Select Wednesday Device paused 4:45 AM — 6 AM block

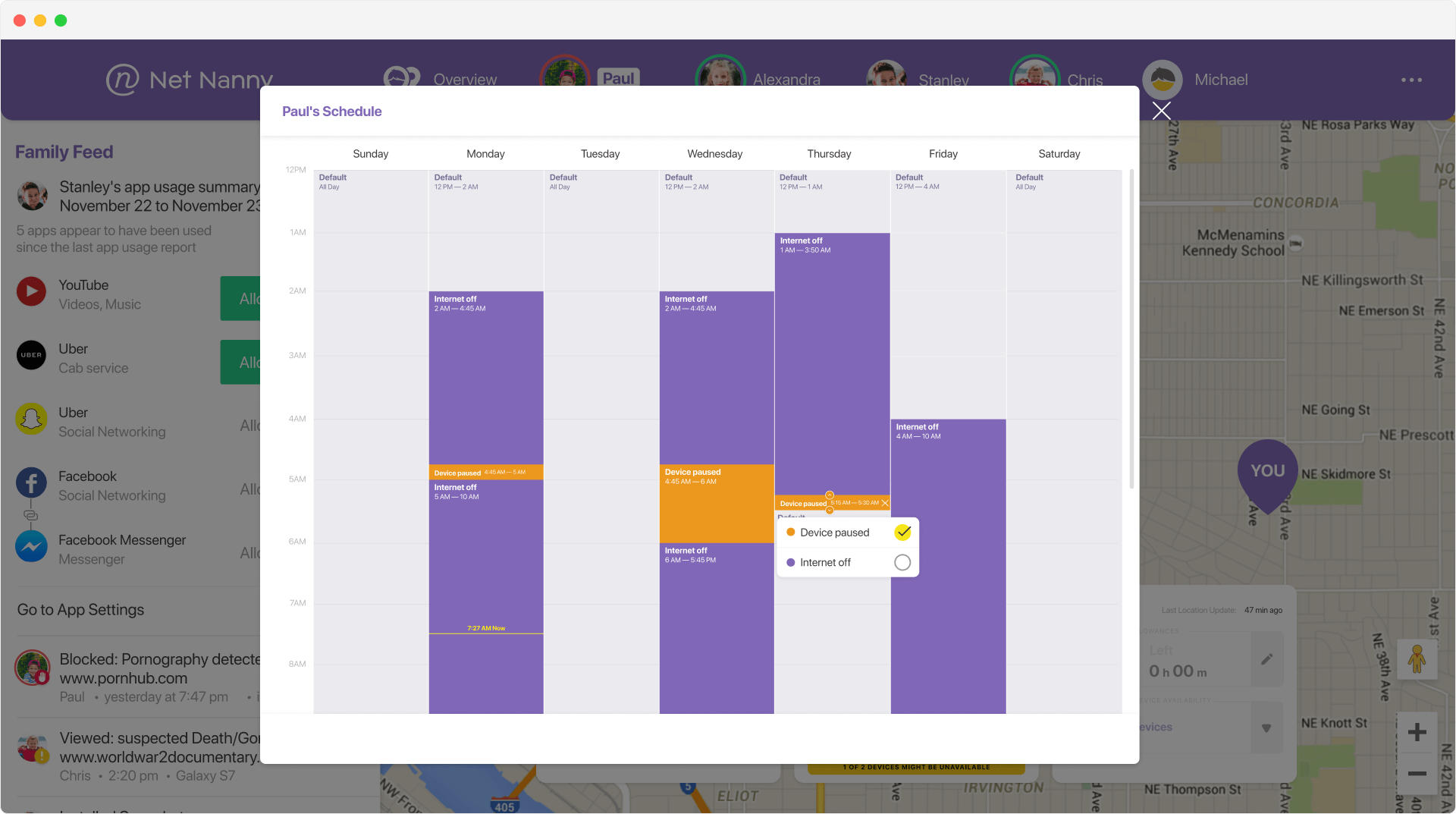click(x=717, y=504)
